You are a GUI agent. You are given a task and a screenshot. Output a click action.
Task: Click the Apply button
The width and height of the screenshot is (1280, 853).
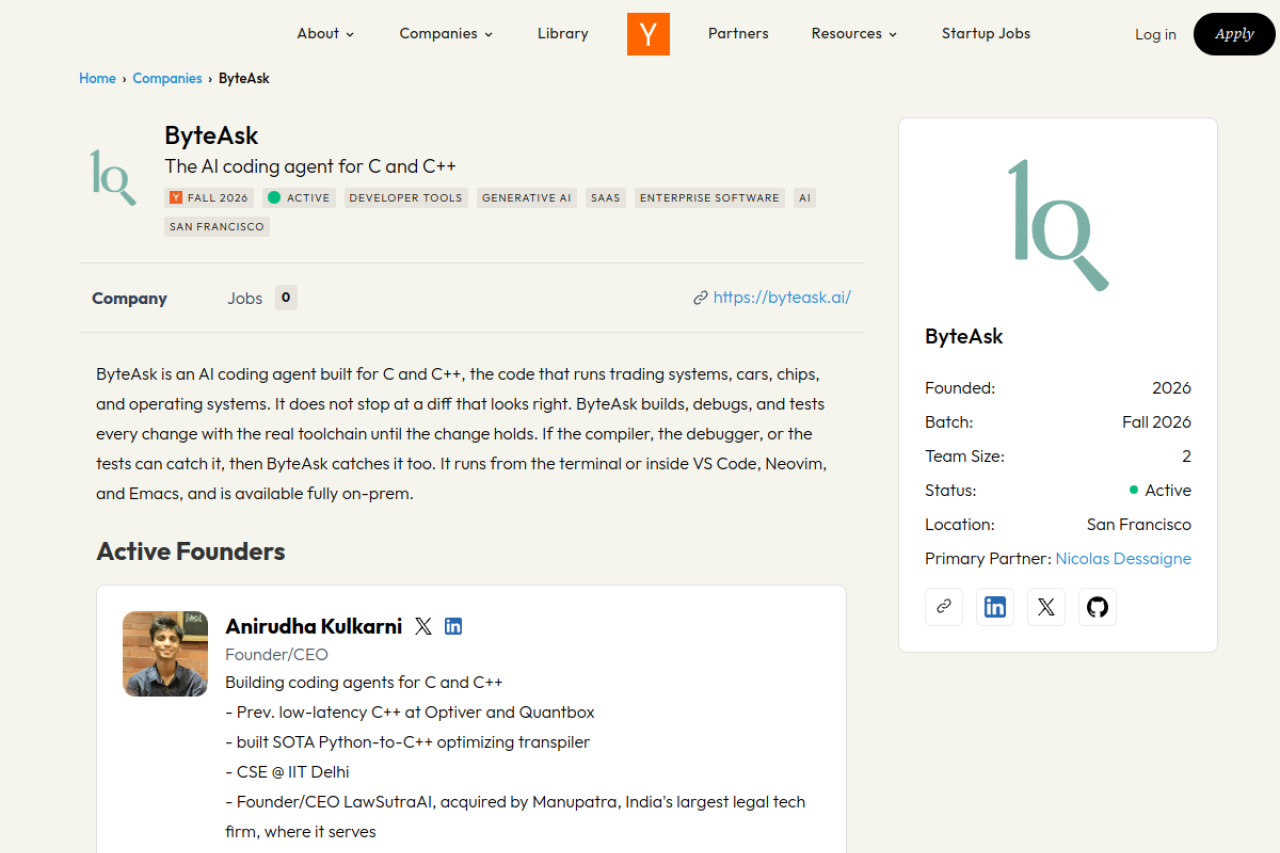pyautogui.click(x=1234, y=34)
